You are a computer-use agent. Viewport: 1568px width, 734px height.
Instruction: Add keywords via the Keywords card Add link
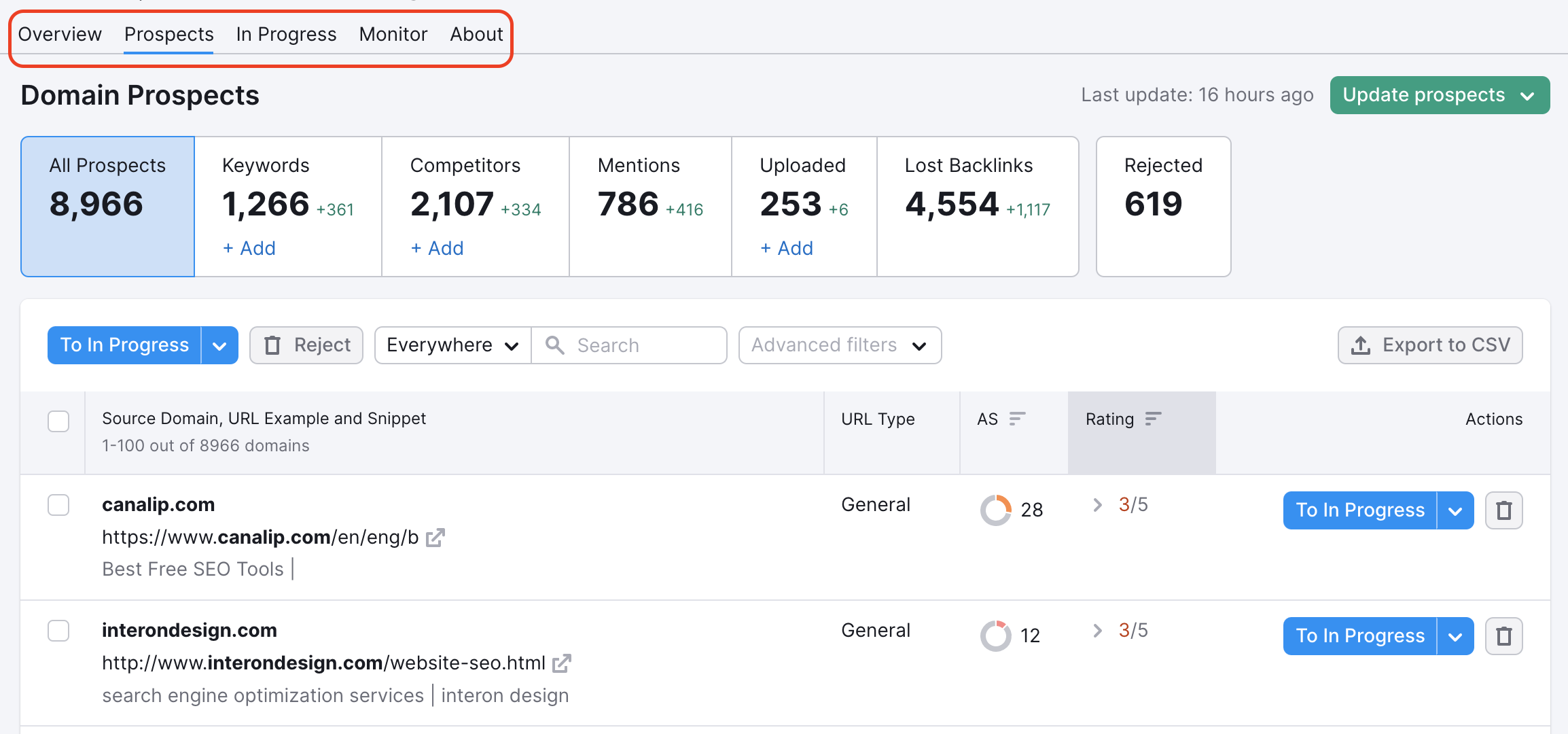click(249, 248)
